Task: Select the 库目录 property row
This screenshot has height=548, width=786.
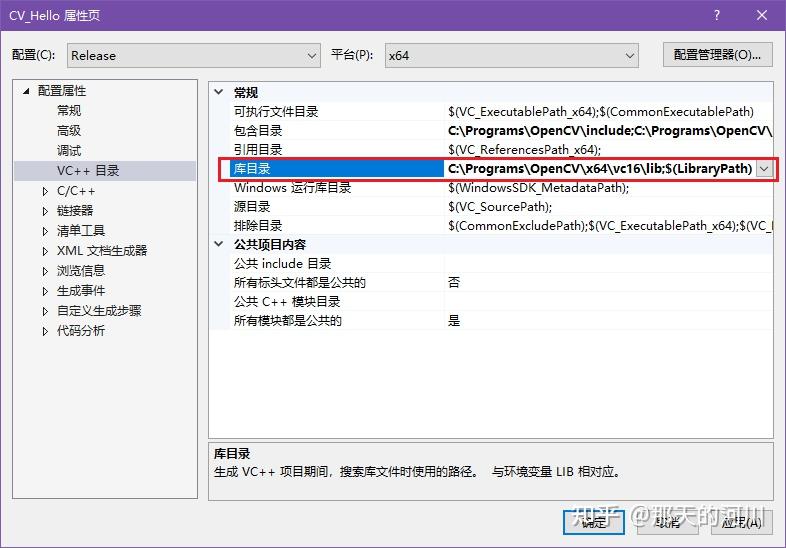Action: pos(501,168)
